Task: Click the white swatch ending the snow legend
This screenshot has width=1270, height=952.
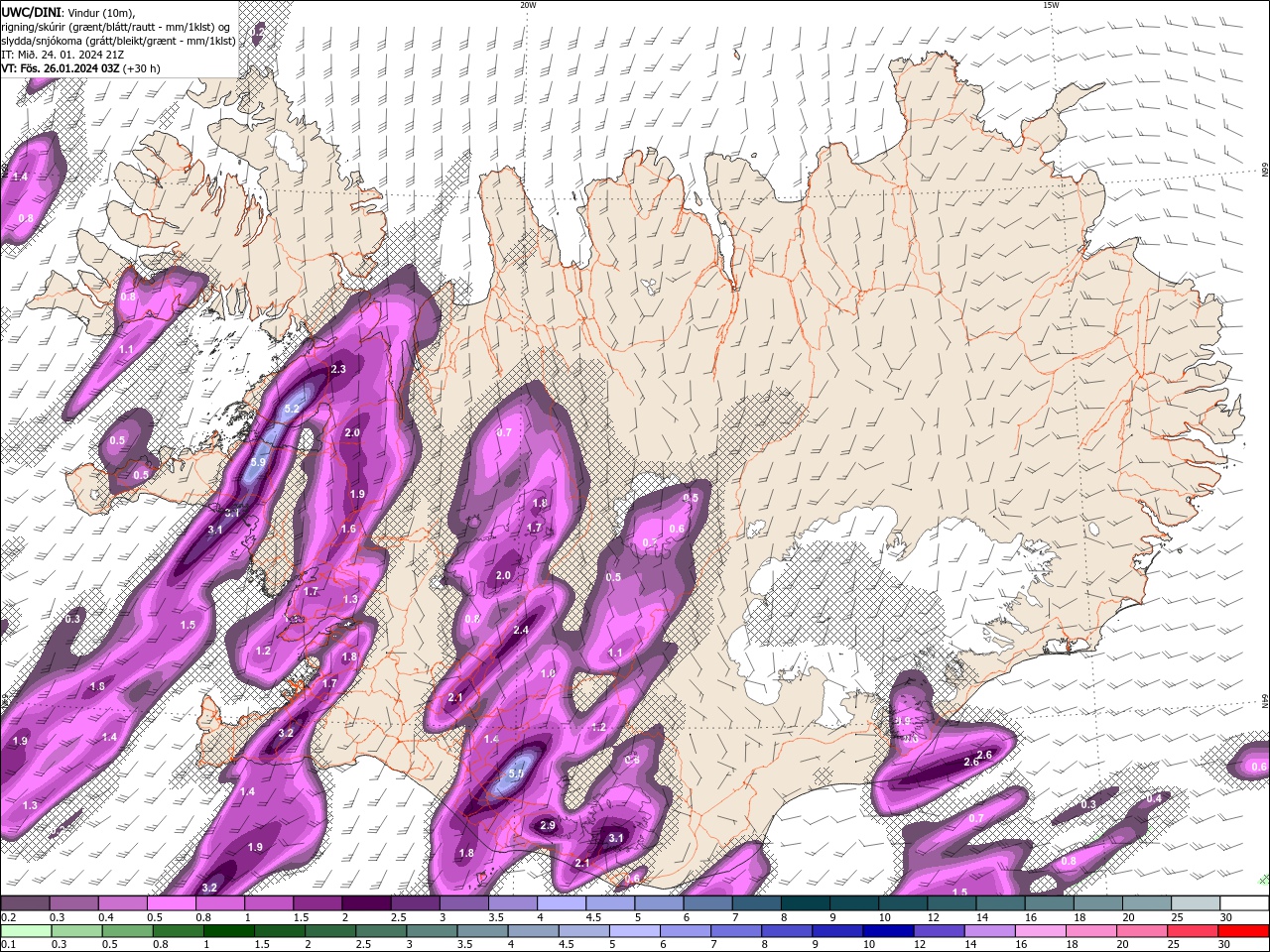Action: click(1244, 903)
